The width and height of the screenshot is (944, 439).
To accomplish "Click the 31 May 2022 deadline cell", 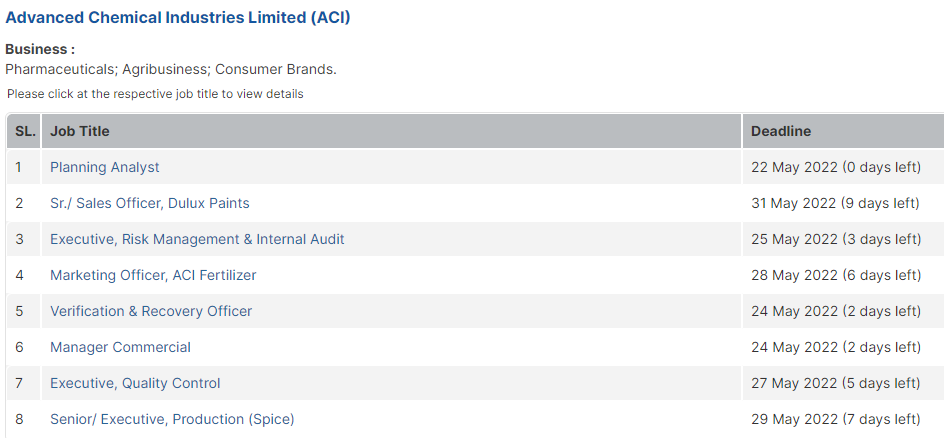I will tap(843, 203).
